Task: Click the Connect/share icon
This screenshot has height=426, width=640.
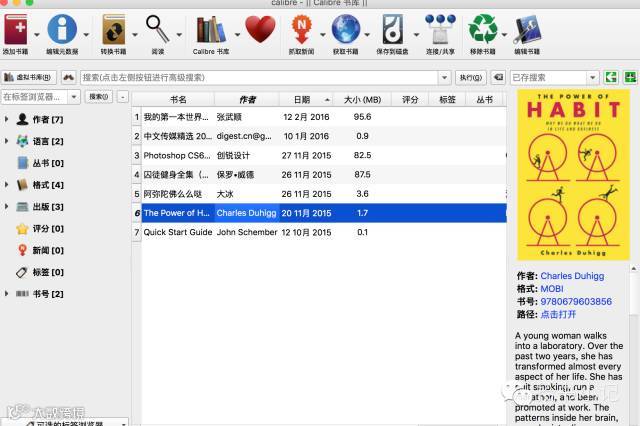Action: tap(440, 29)
